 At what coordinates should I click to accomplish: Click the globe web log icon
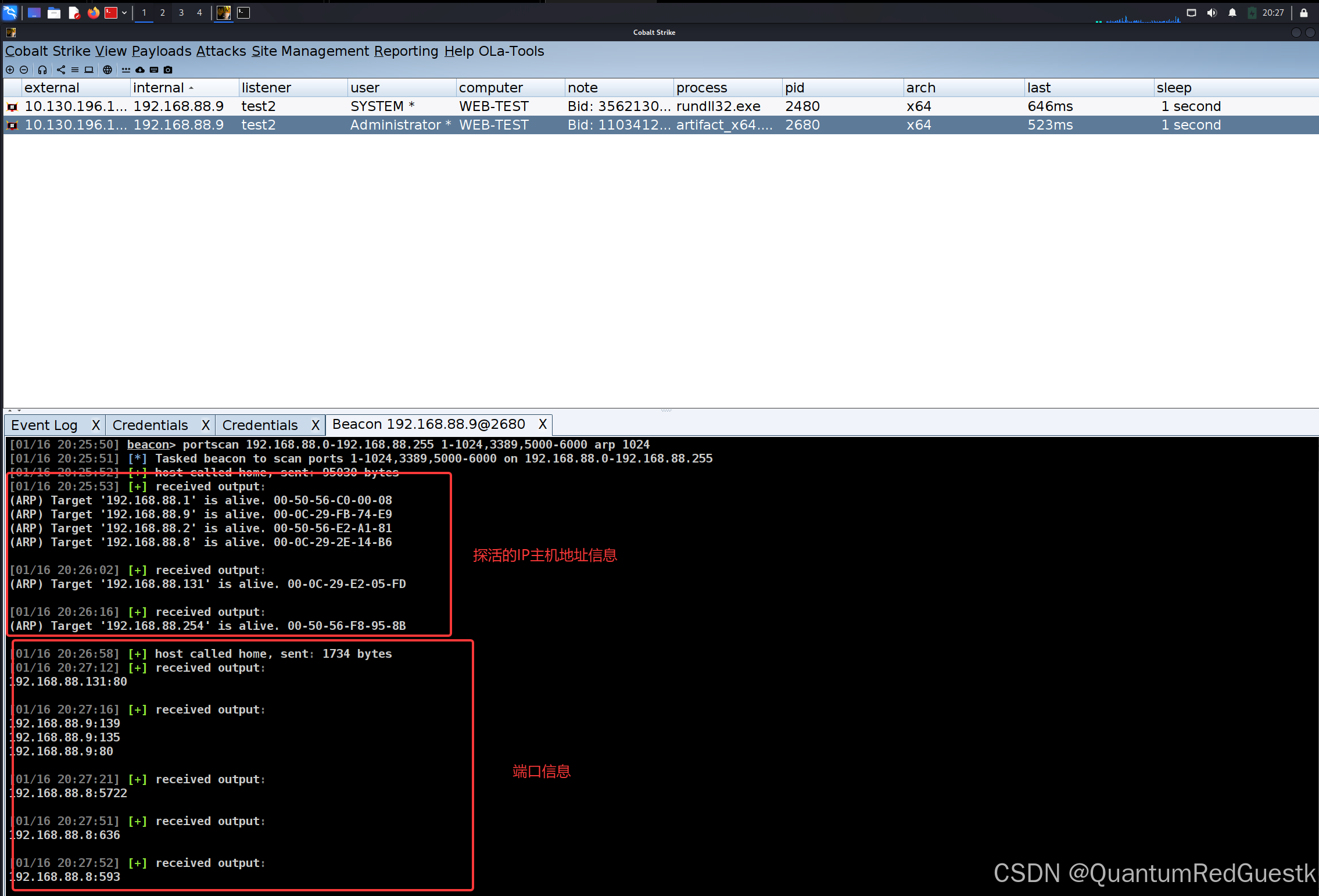point(107,70)
